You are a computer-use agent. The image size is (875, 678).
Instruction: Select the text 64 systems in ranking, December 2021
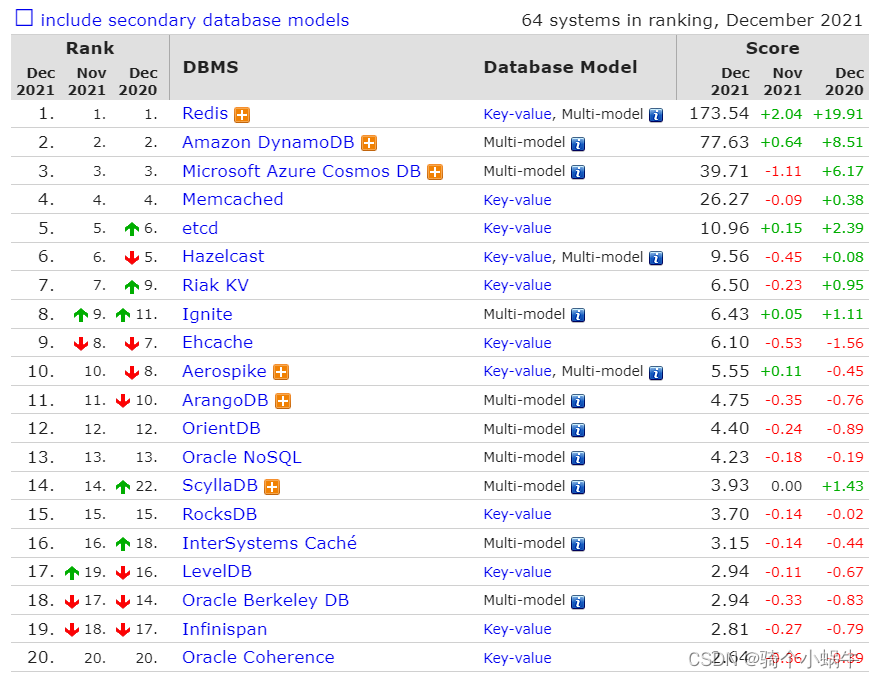click(692, 21)
